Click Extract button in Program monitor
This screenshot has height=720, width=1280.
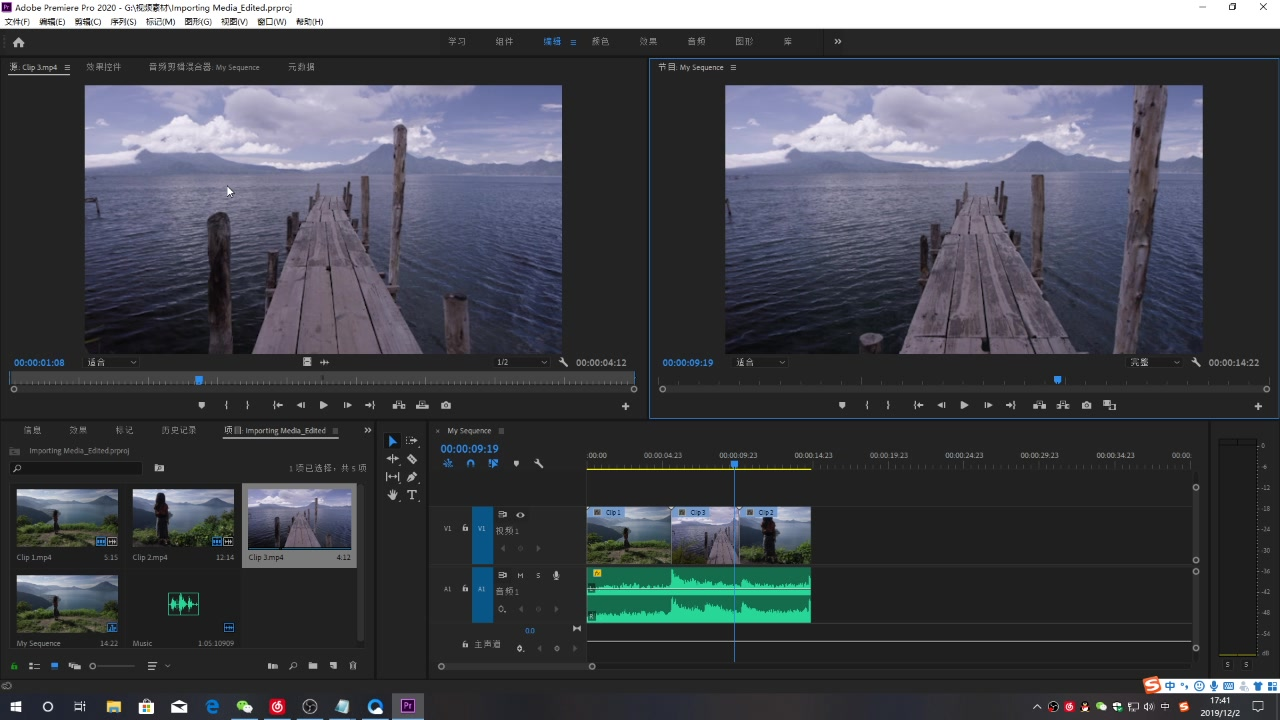coord(1062,405)
